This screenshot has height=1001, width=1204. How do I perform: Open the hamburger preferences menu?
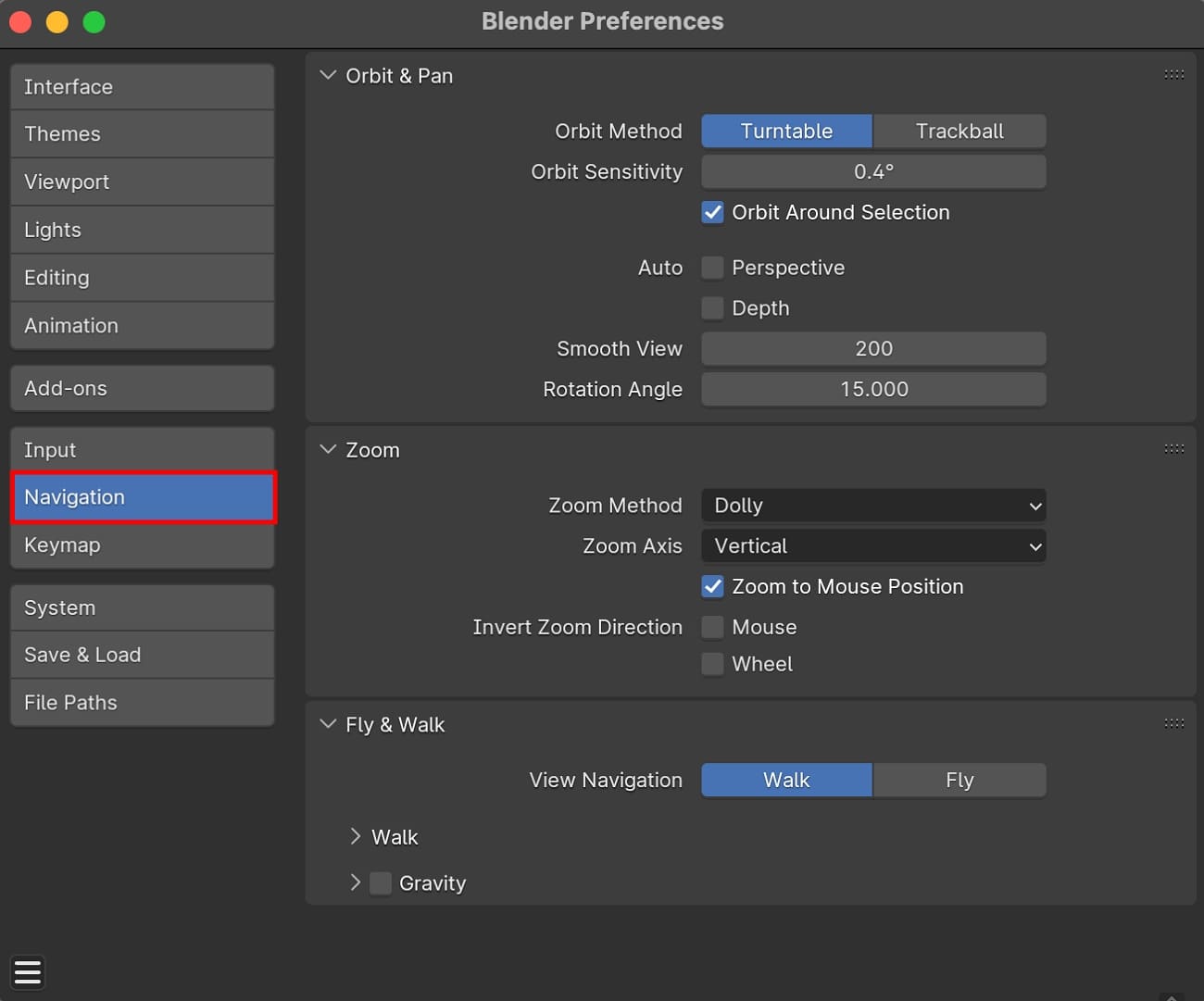point(28,972)
